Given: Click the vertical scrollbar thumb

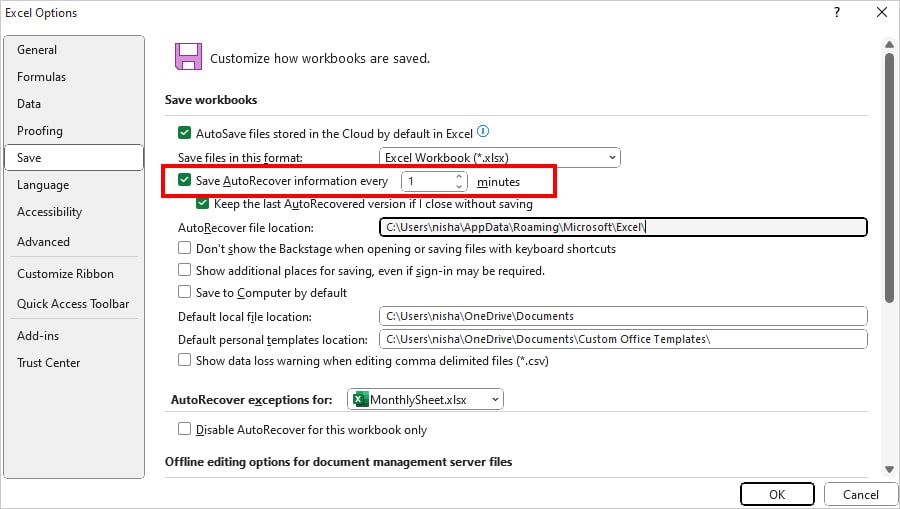Looking at the screenshot, I should coord(889,178).
